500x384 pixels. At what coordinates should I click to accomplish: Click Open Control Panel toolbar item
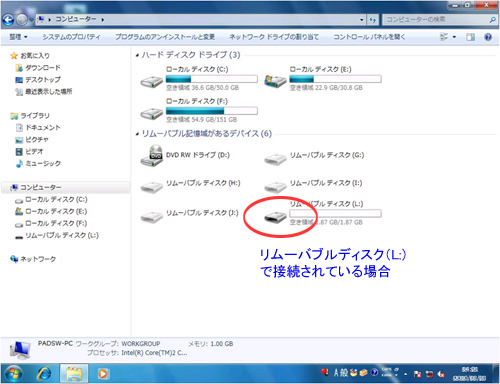pos(369,37)
